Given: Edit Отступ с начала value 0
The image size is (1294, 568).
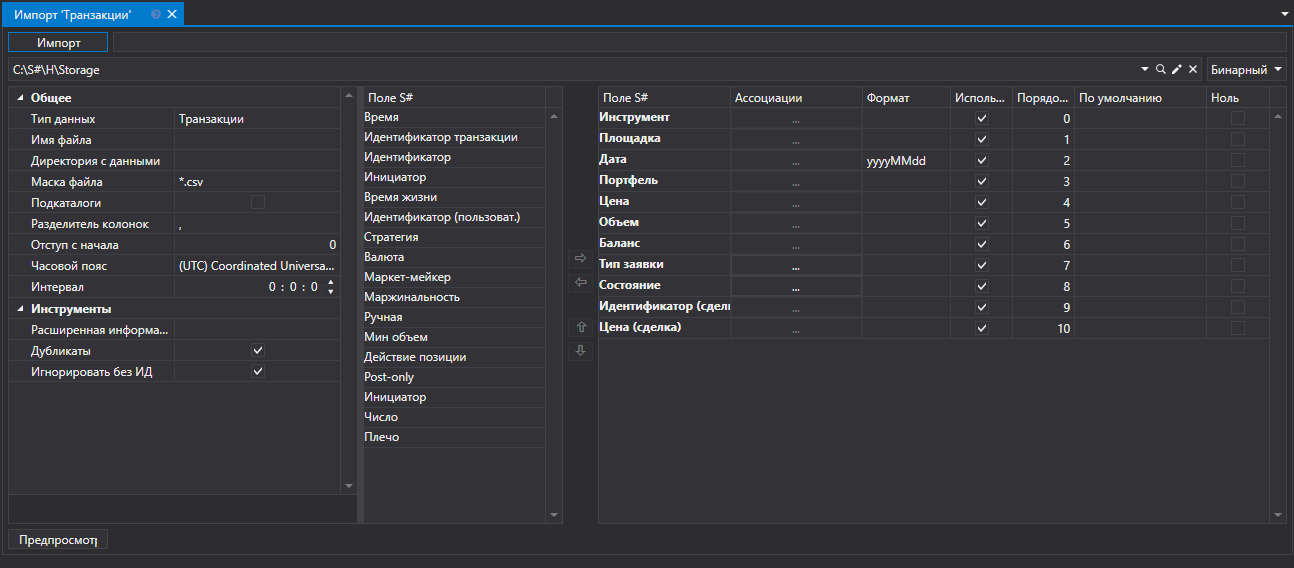Looking at the screenshot, I should [x=257, y=245].
